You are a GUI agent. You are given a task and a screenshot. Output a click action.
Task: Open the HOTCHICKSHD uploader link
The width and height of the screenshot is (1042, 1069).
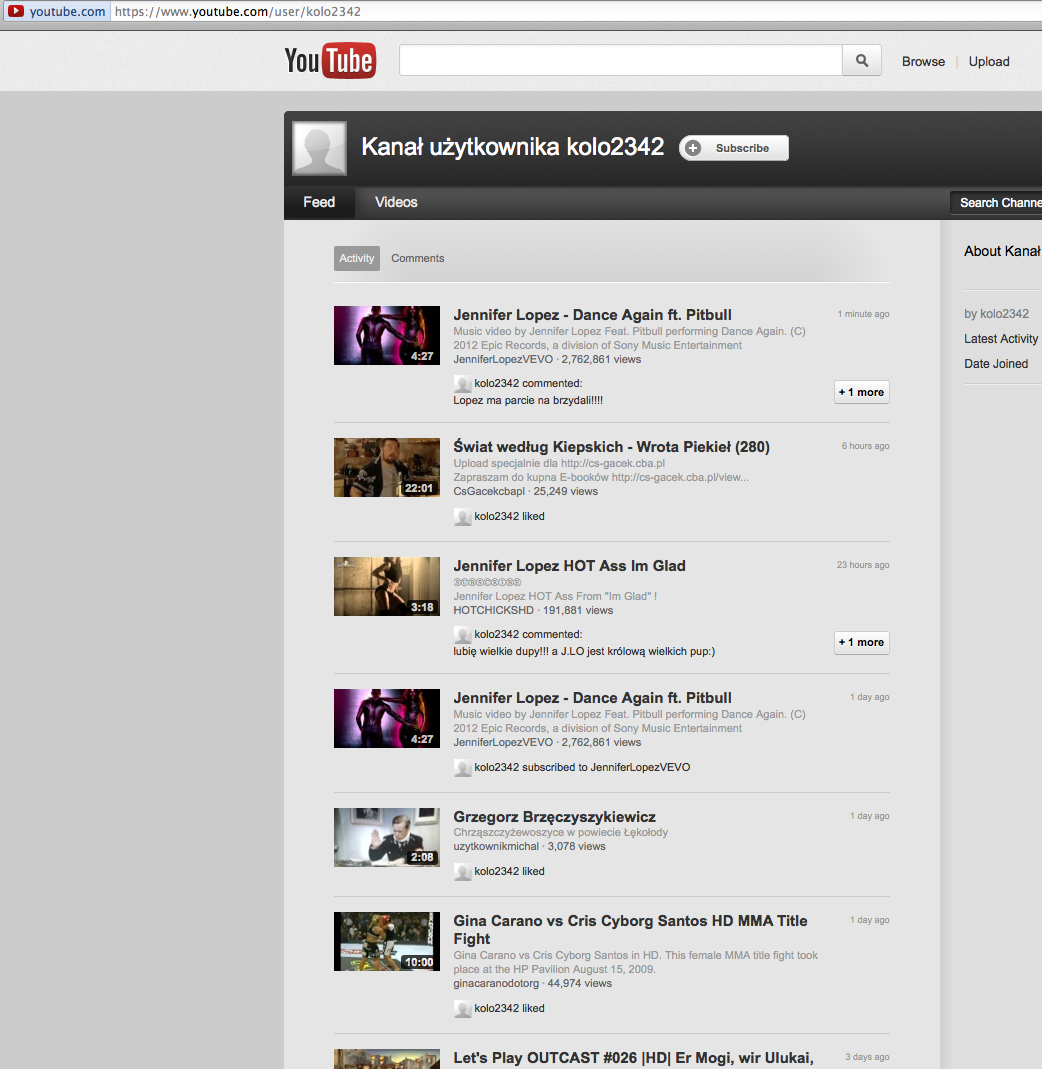pyautogui.click(x=494, y=610)
